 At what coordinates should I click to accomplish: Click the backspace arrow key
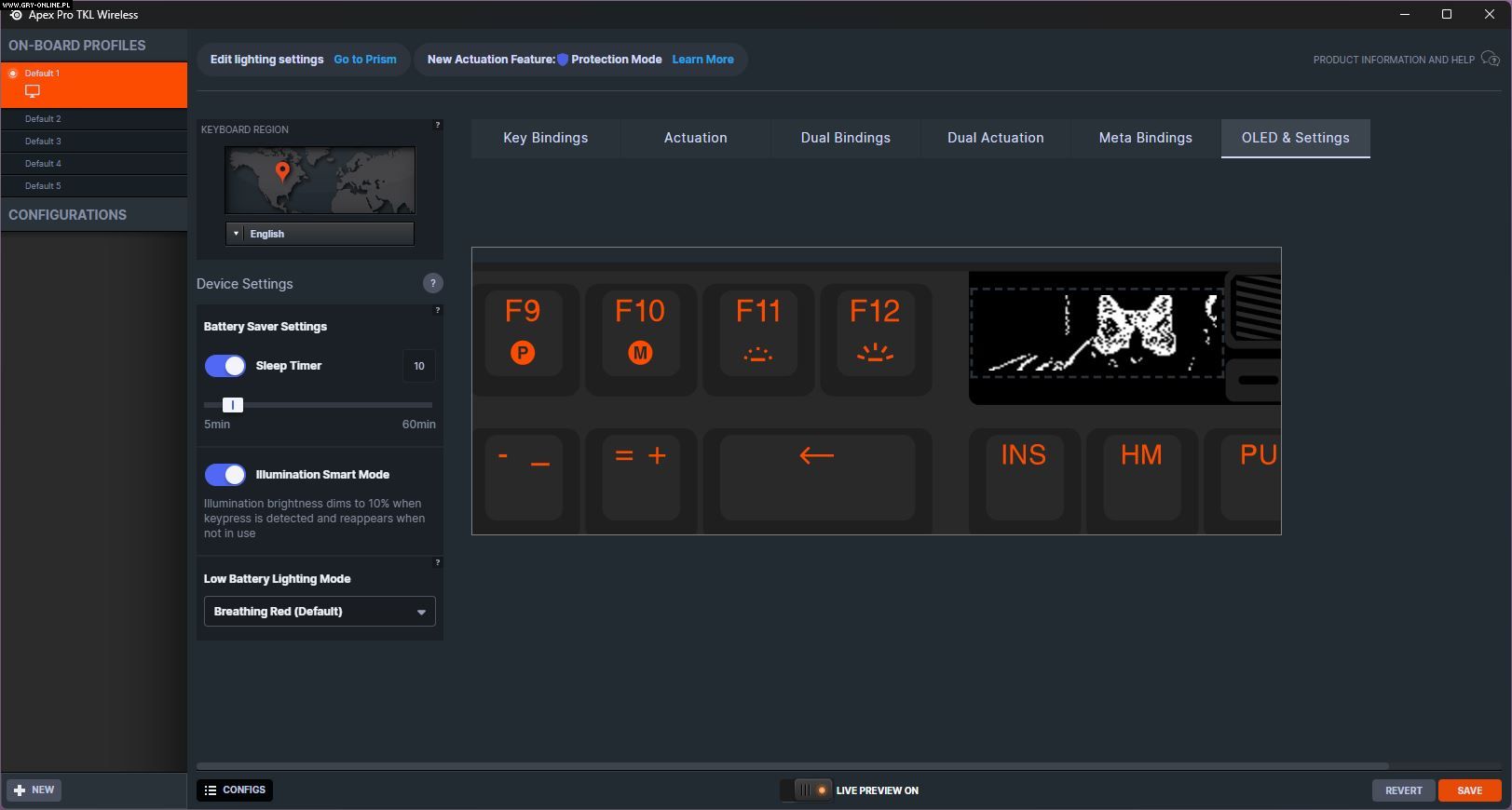point(817,475)
